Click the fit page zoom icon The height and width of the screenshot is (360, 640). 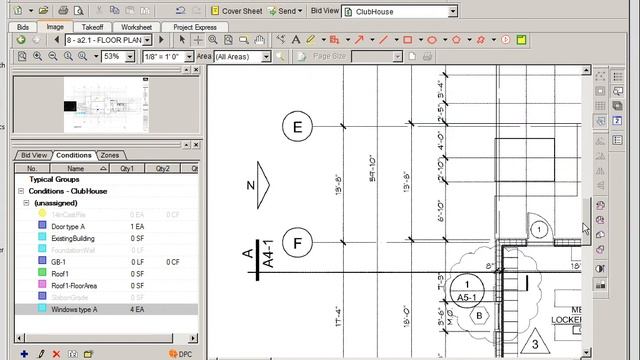coord(22,56)
